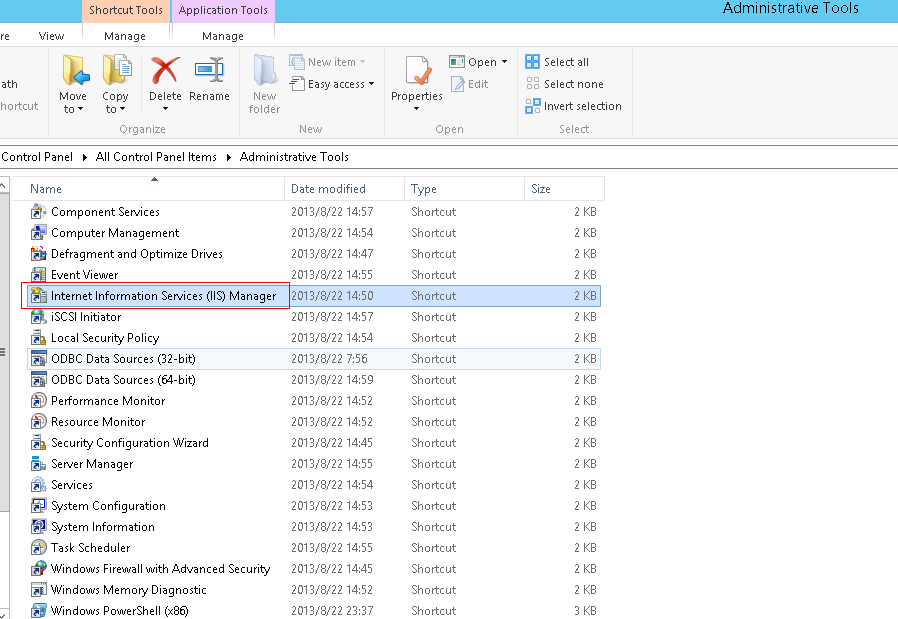Click the IIS Manager shortcut icon
Image resolution: width=898 pixels, height=619 pixels.
38,296
